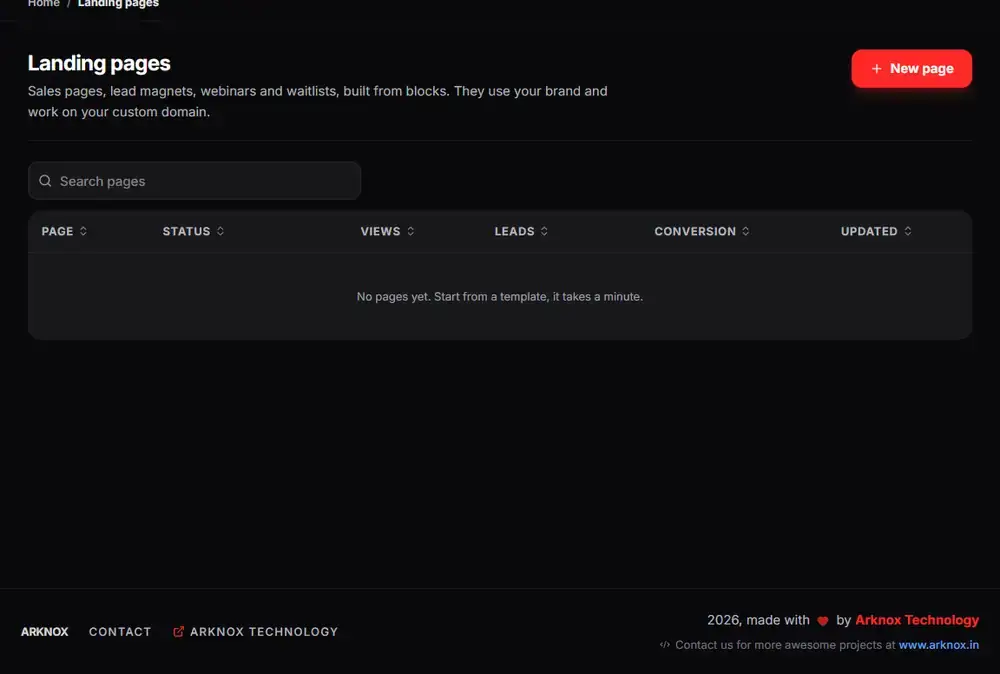The height and width of the screenshot is (674, 1000).
Task: Click the sort arrows beside Views
Action: click(411, 231)
